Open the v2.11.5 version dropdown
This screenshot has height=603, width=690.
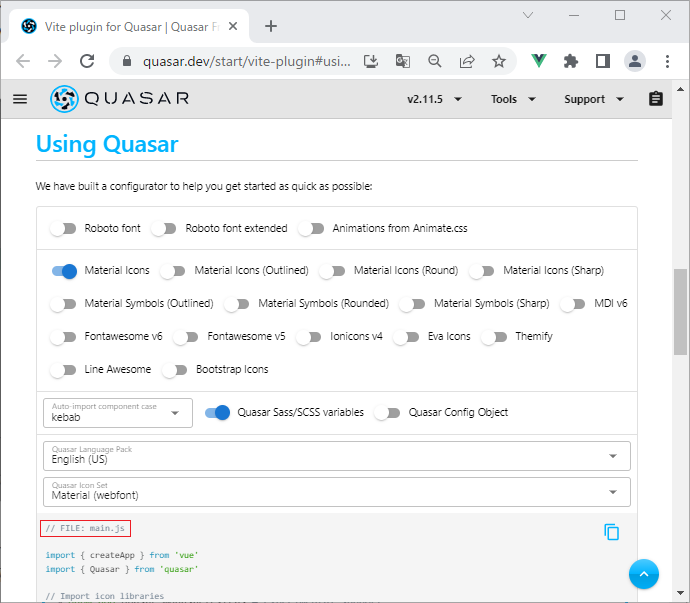434,99
